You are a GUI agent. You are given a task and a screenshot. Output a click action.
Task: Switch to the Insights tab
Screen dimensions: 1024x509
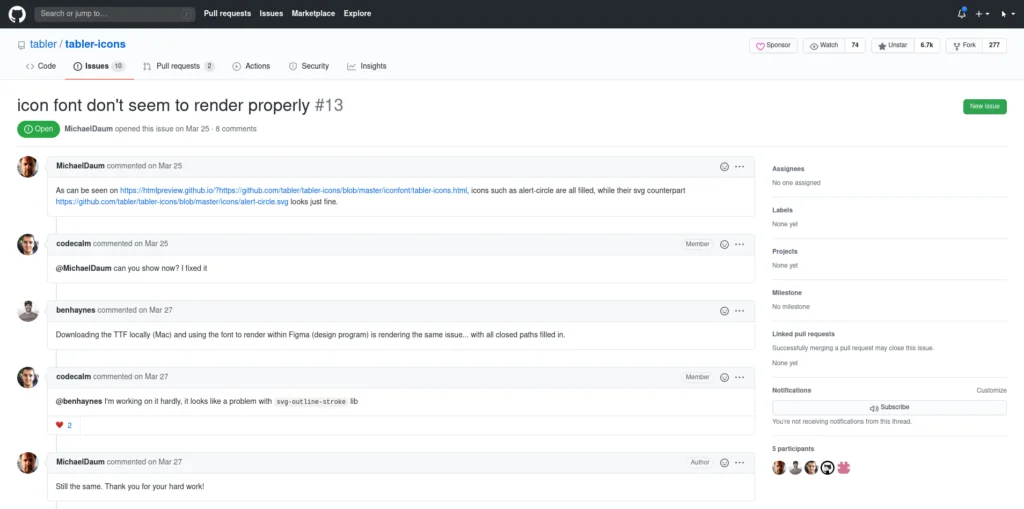pyautogui.click(x=366, y=66)
